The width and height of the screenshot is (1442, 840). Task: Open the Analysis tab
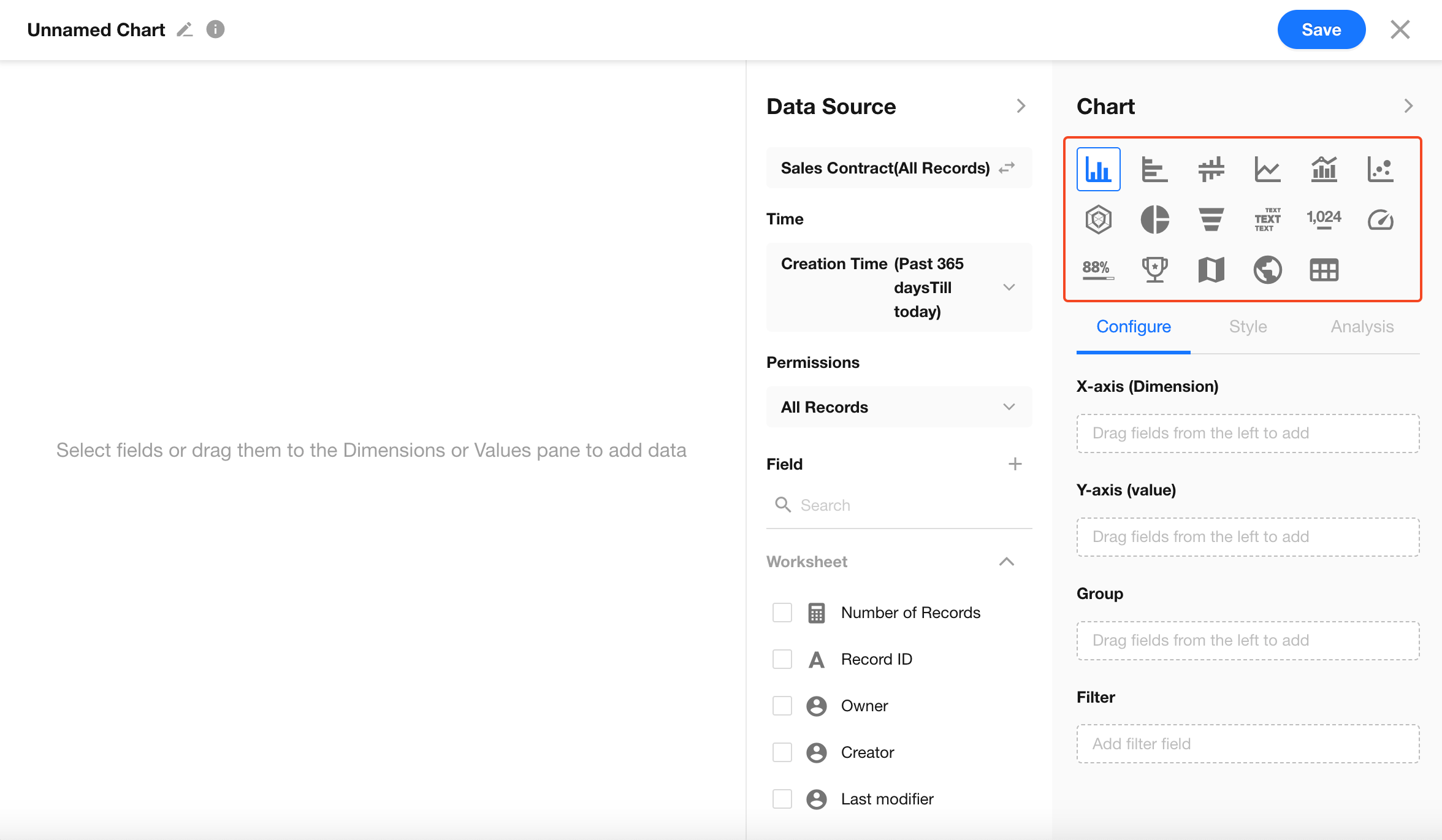coord(1362,327)
